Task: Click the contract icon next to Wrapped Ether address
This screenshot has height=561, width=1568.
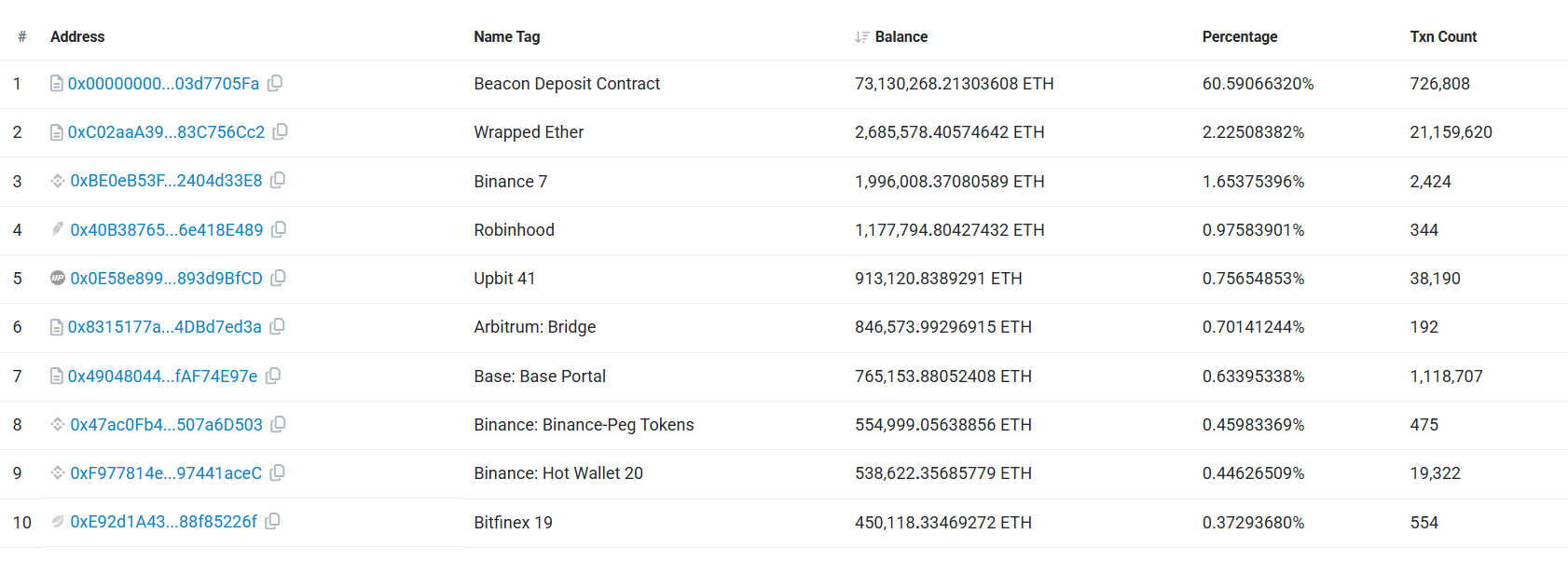Action: [57, 132]
